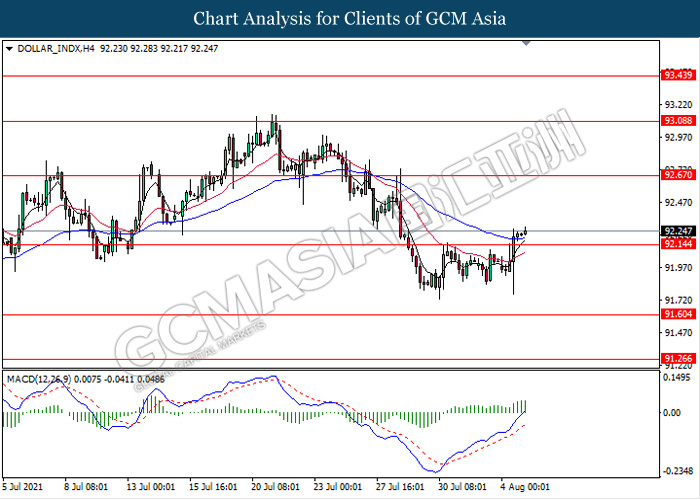Screen dimensions: 700x500
Task: Click the dropdown triangle beside DOLLAR_INDX,H4
Action: [x=9, y=49]
